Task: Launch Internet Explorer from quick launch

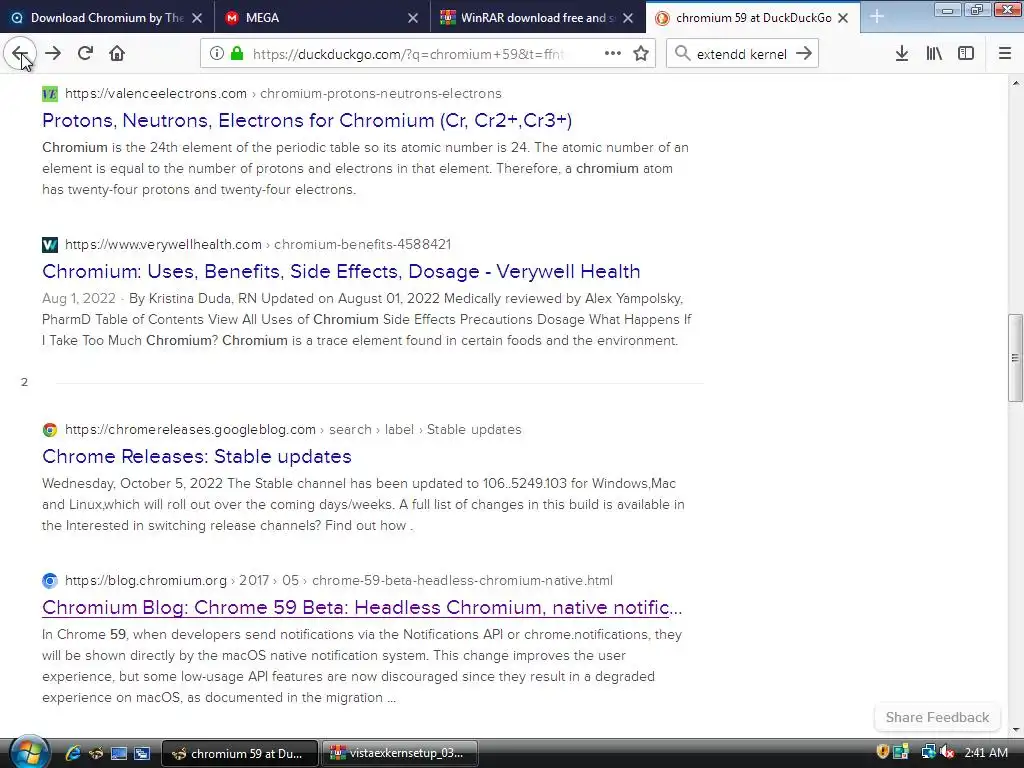Action: point(72,753)
